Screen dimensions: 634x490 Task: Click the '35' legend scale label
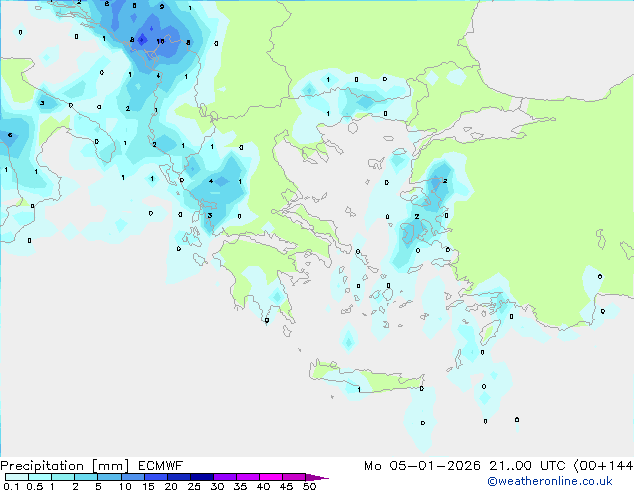(x=240, y=486)
